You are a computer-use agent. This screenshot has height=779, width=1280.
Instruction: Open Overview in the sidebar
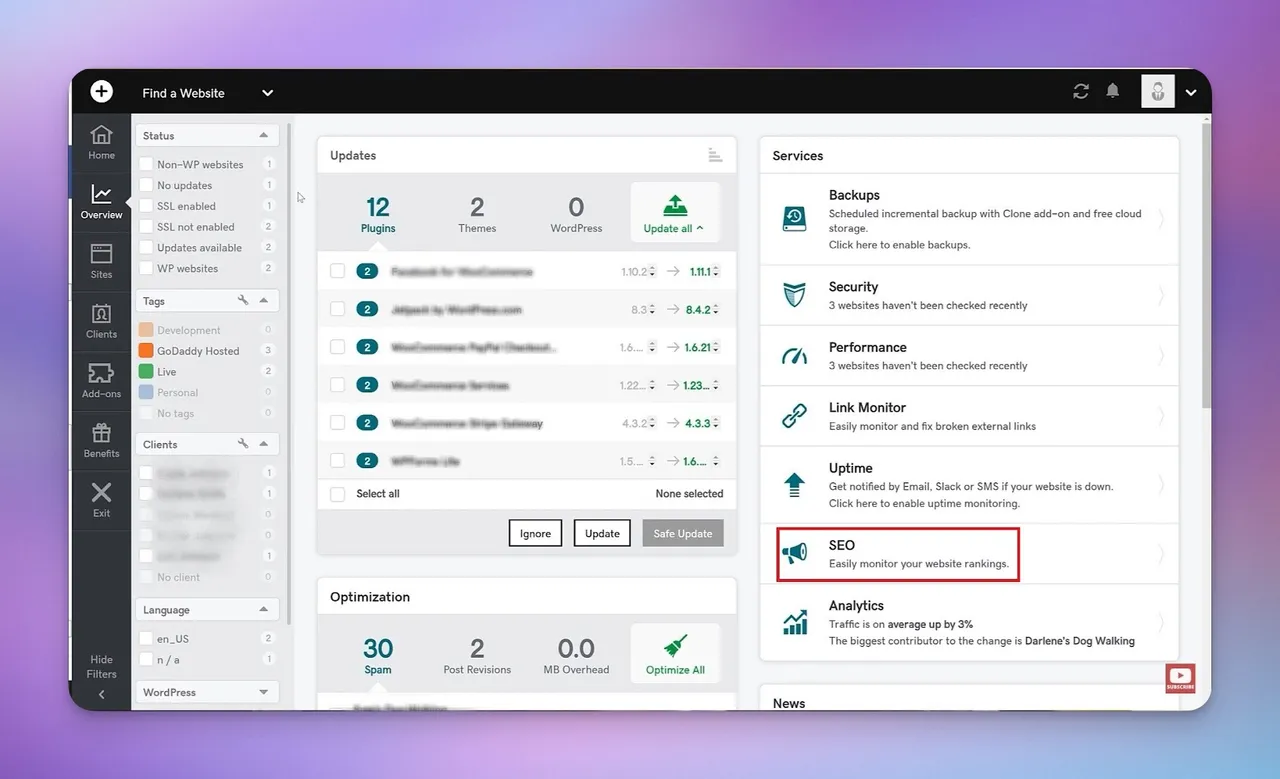click(x=102, y=201)
